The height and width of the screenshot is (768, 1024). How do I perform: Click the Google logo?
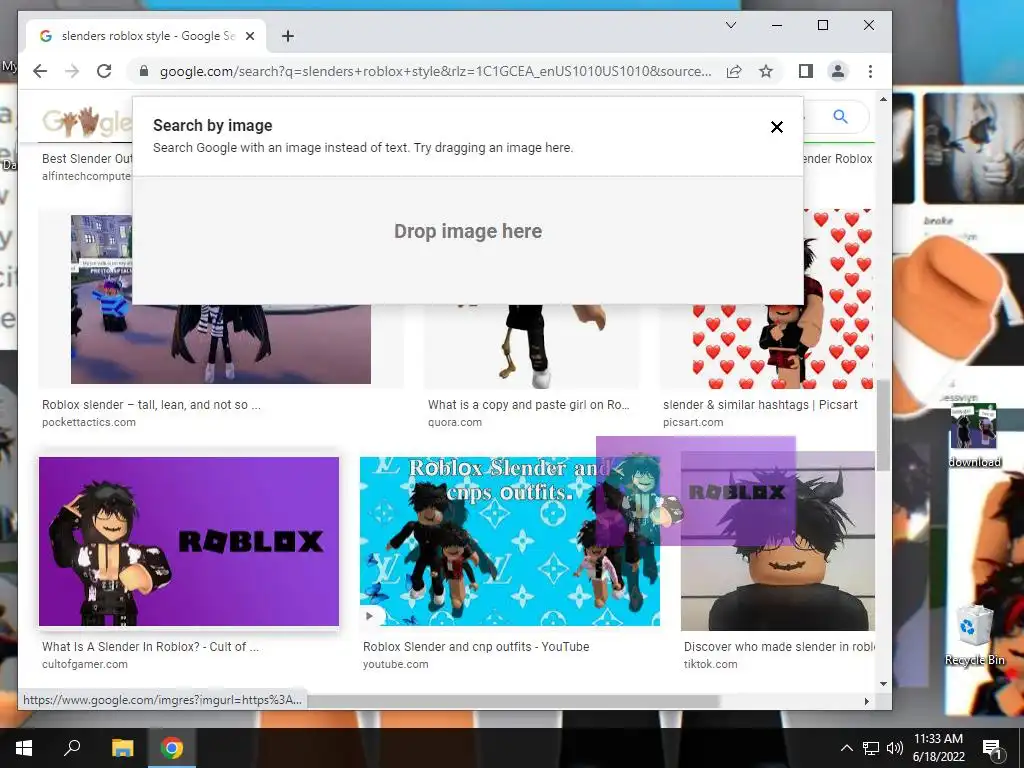[x=86, y=121]
